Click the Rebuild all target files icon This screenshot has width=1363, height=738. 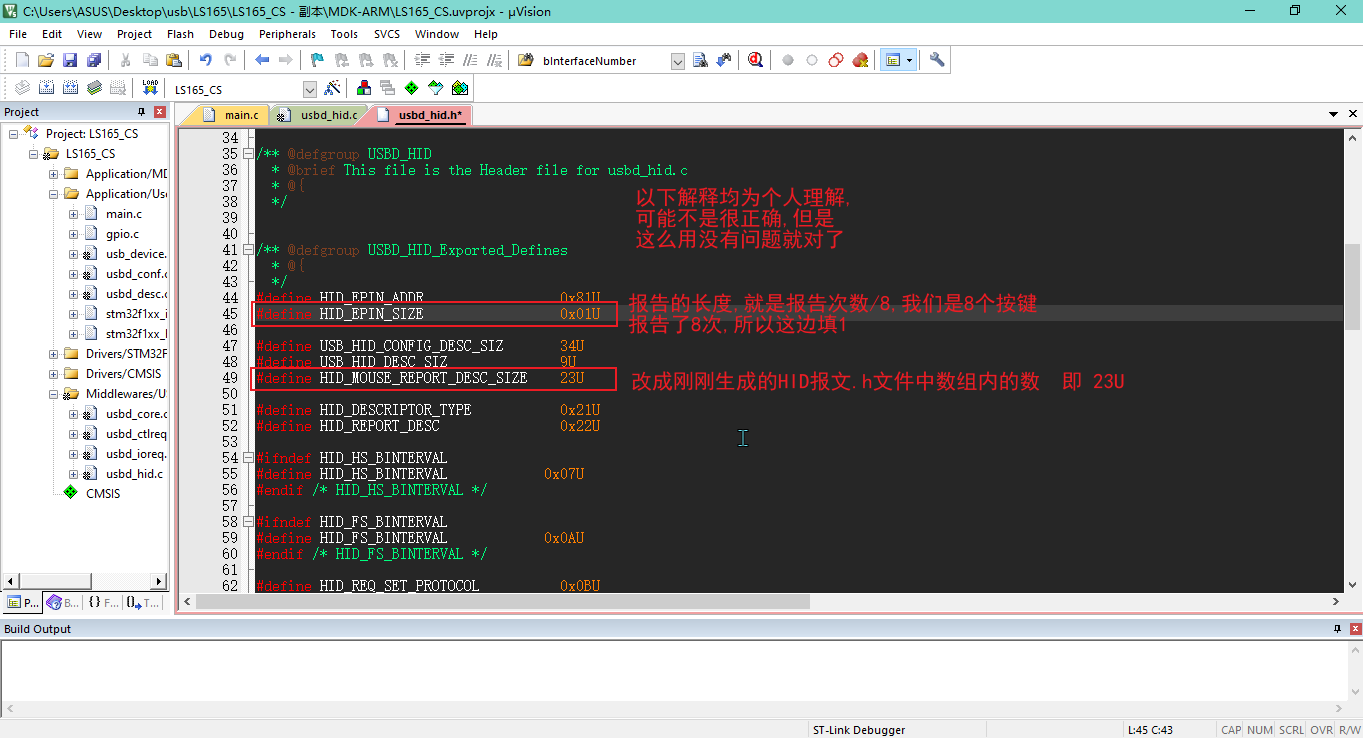point(70,88)
